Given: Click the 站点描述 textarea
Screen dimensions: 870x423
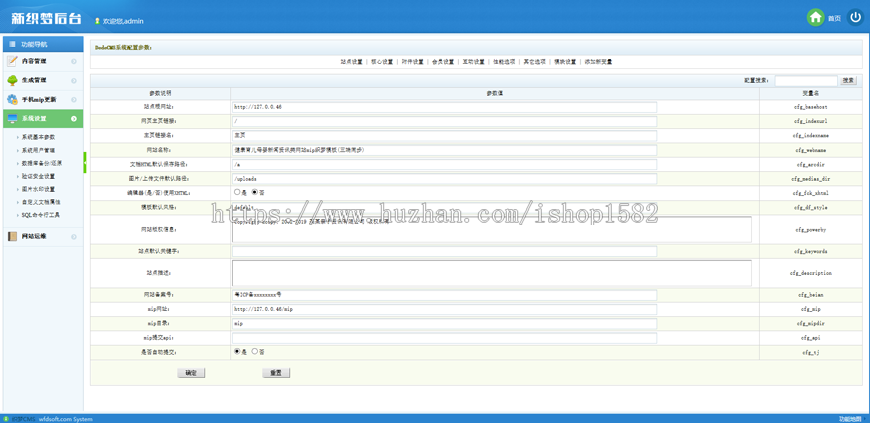Looking at the screenshot, I should (x=492, y=273).
